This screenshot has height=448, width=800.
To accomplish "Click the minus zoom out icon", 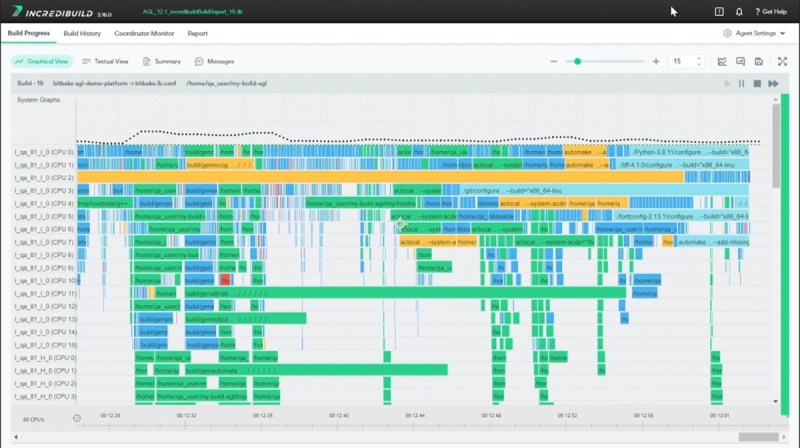I will pos(553,61).
